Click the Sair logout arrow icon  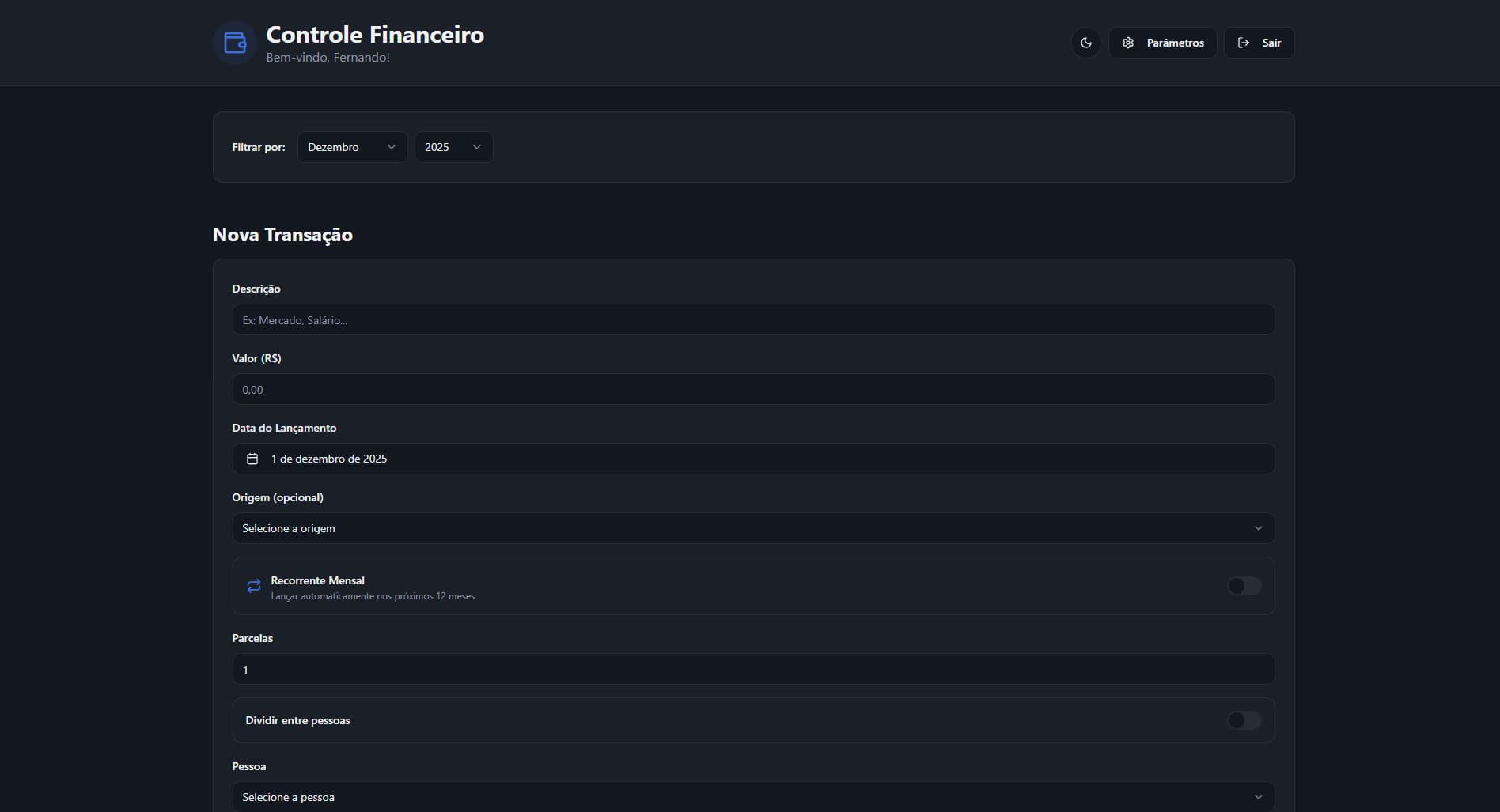click(1244, 43)
